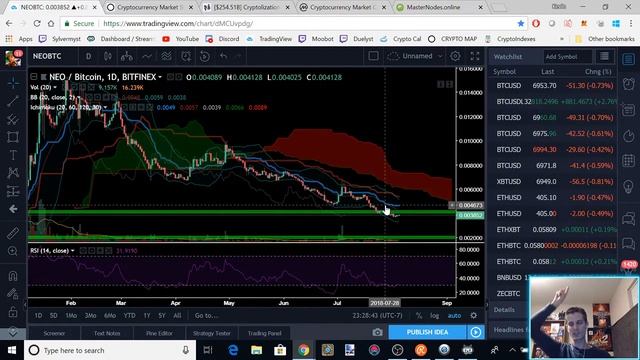Select the text annotation tool
The width and height of the screenshot is (640, 360).
click(13, 155)
